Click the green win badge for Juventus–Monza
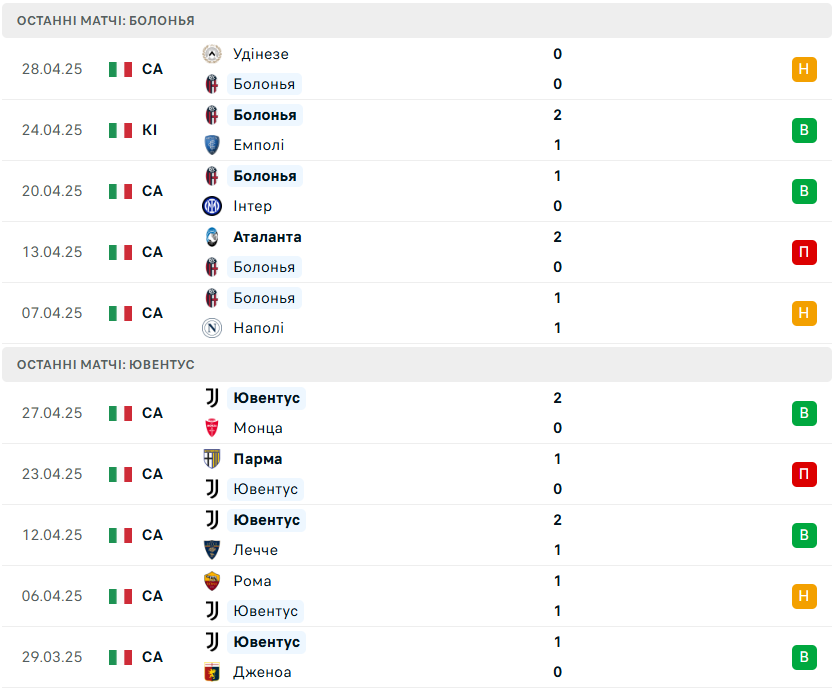Screen dimensions: 835x692 pyautogui.click(x=804, y=413)
